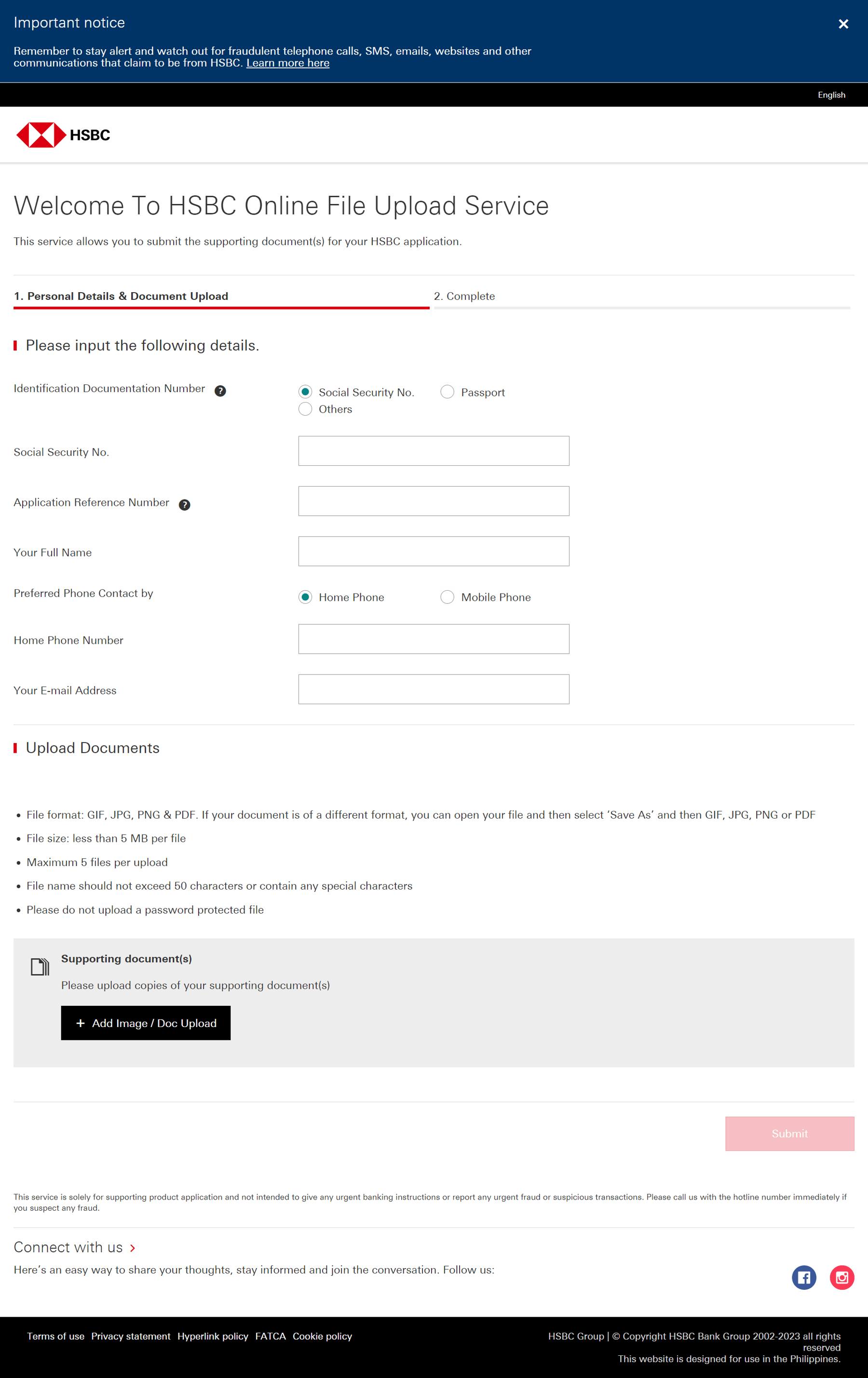Expand the Connect with us section
The height and width of the screenshot is (1378, 868).
click(75, 1247)
